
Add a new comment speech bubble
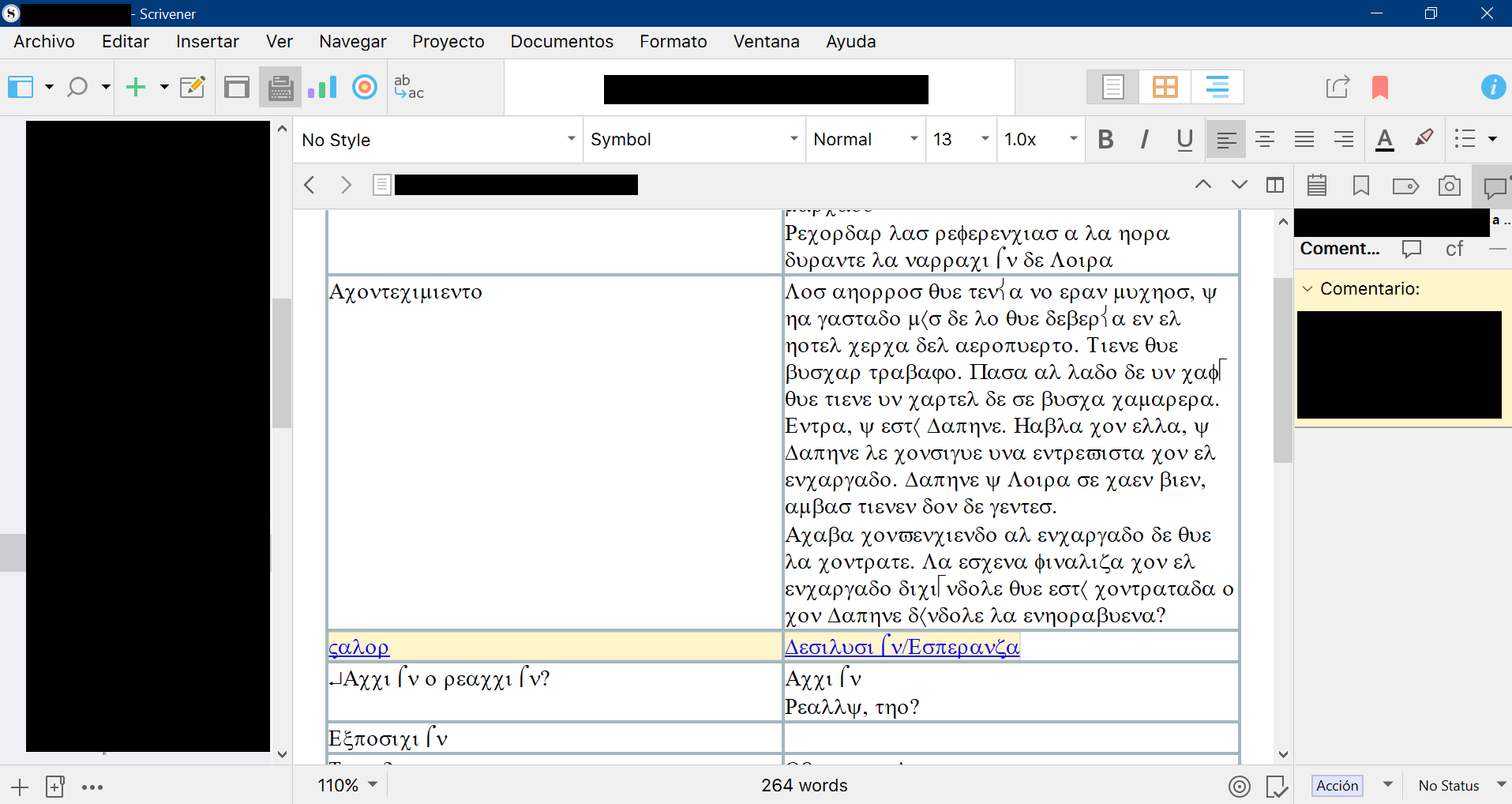point(1412,249)
